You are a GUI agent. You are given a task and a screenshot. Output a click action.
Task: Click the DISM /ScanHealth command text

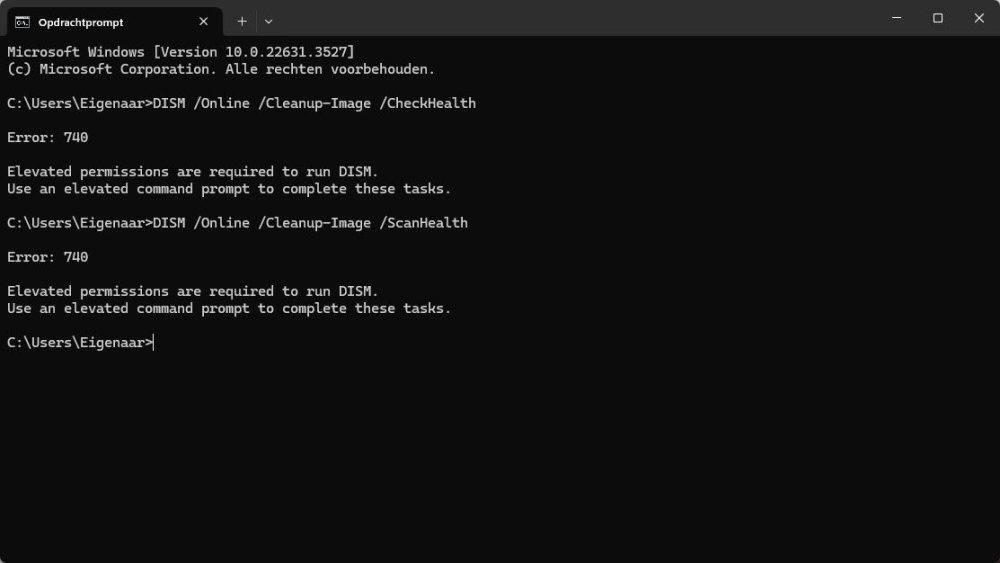click(310, 223)
